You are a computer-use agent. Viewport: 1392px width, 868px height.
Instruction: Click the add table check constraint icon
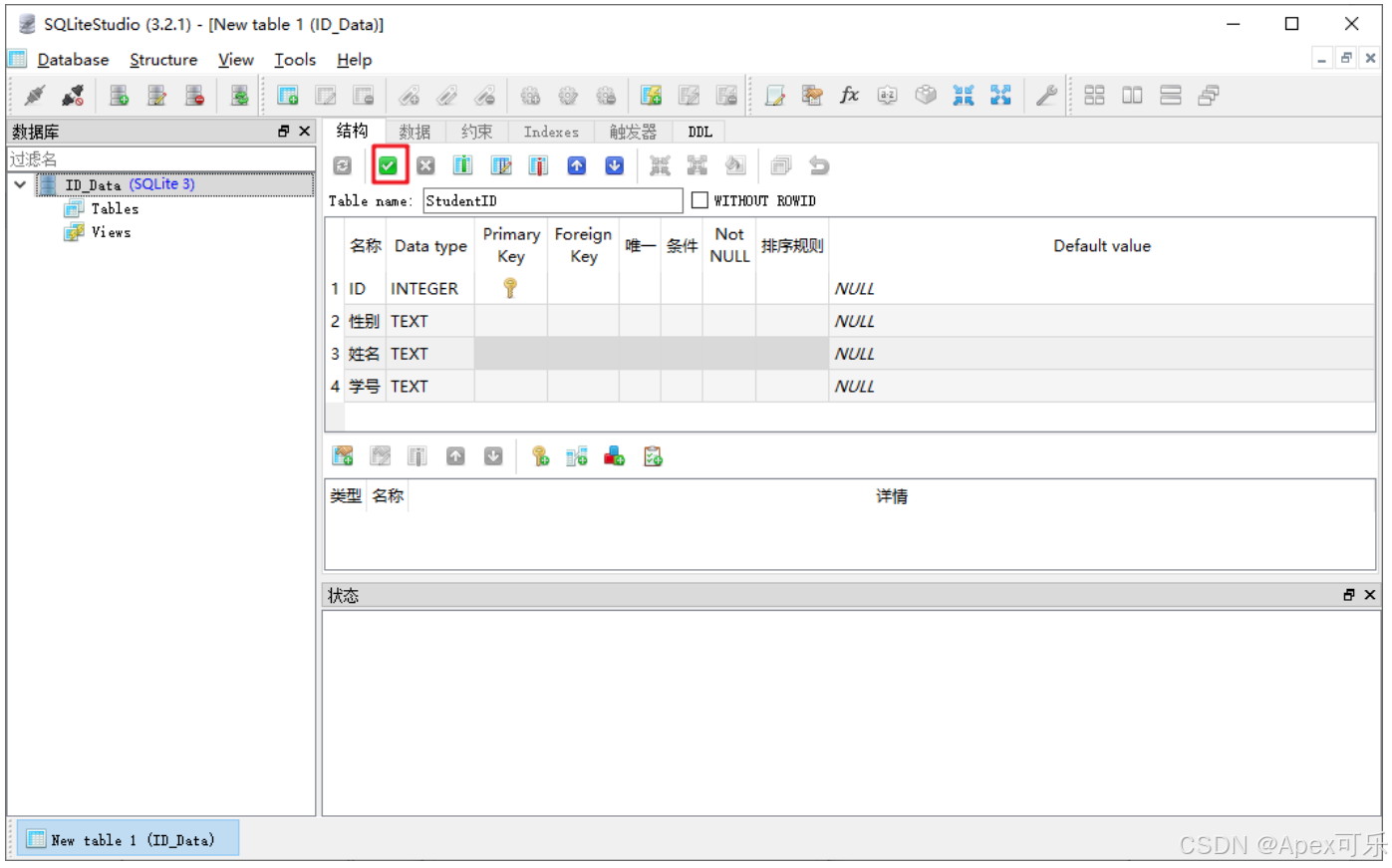tap(653, 456)
